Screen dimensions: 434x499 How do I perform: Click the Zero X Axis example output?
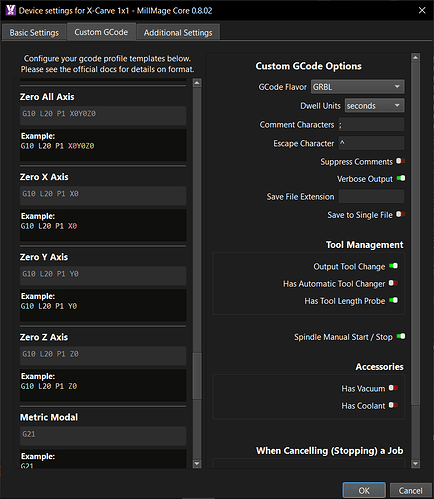pyautogui.click(x=103, y=225)
